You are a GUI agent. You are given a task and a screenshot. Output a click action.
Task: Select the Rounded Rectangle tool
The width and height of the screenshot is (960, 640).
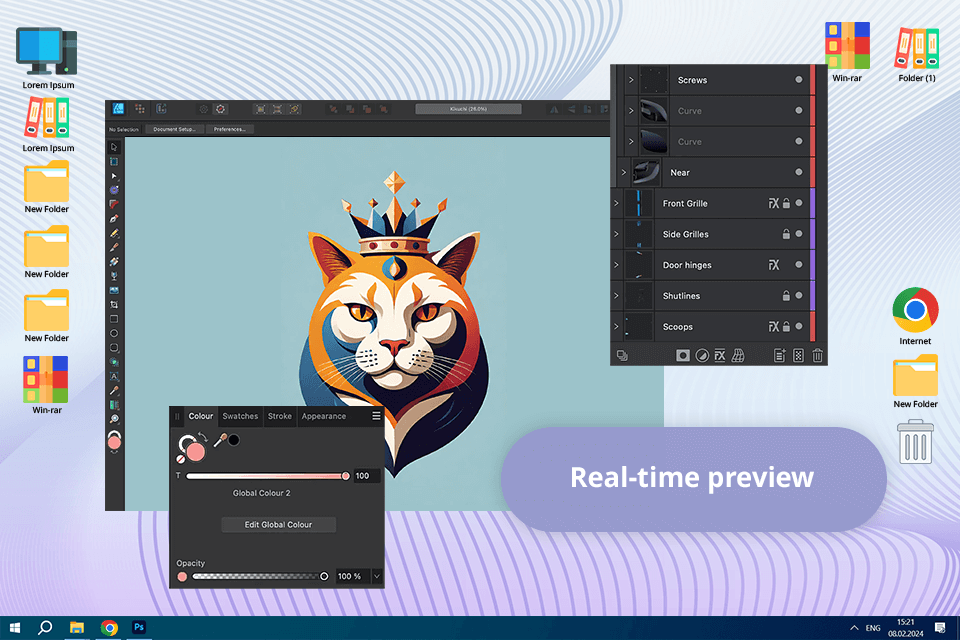[114, 347]
